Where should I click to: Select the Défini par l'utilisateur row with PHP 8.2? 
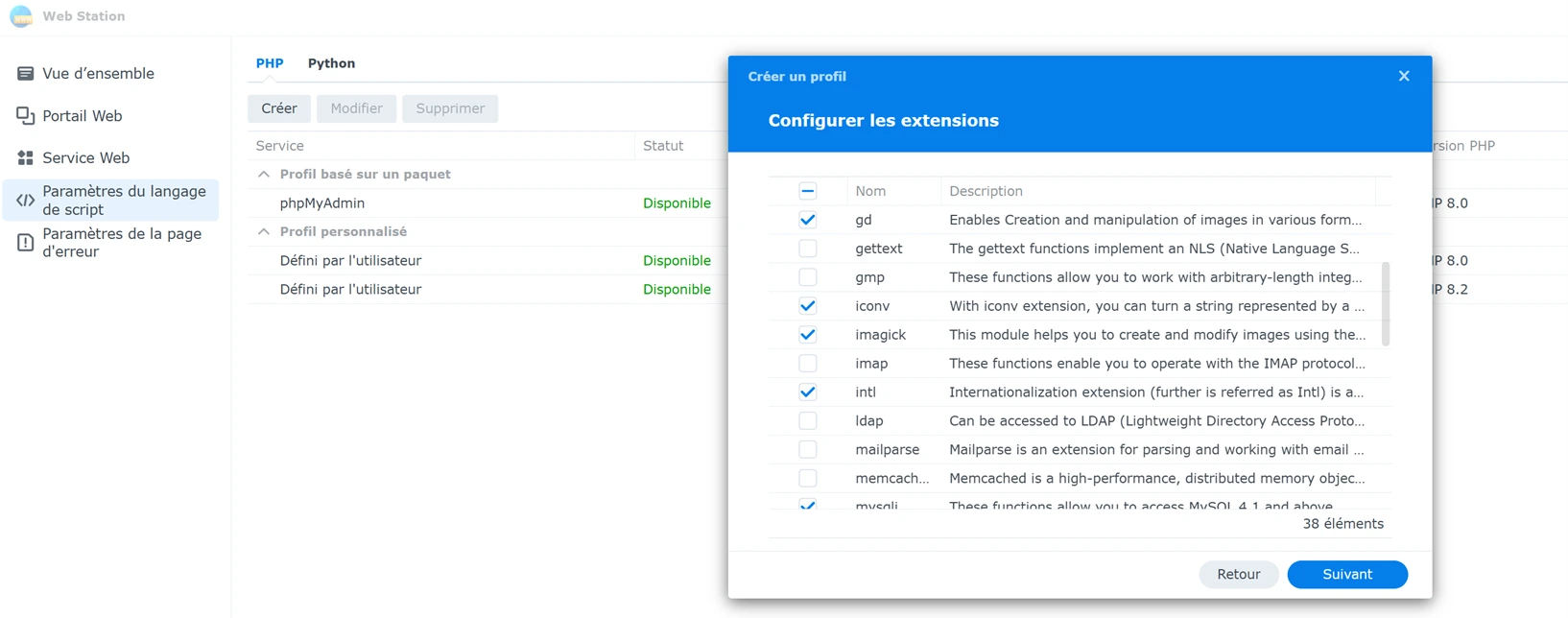pos(487,290)
